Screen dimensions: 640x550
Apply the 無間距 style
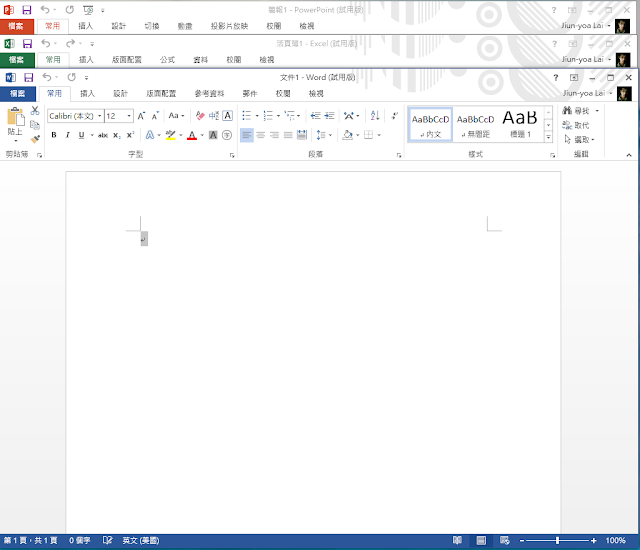click(x=476, y=125)
